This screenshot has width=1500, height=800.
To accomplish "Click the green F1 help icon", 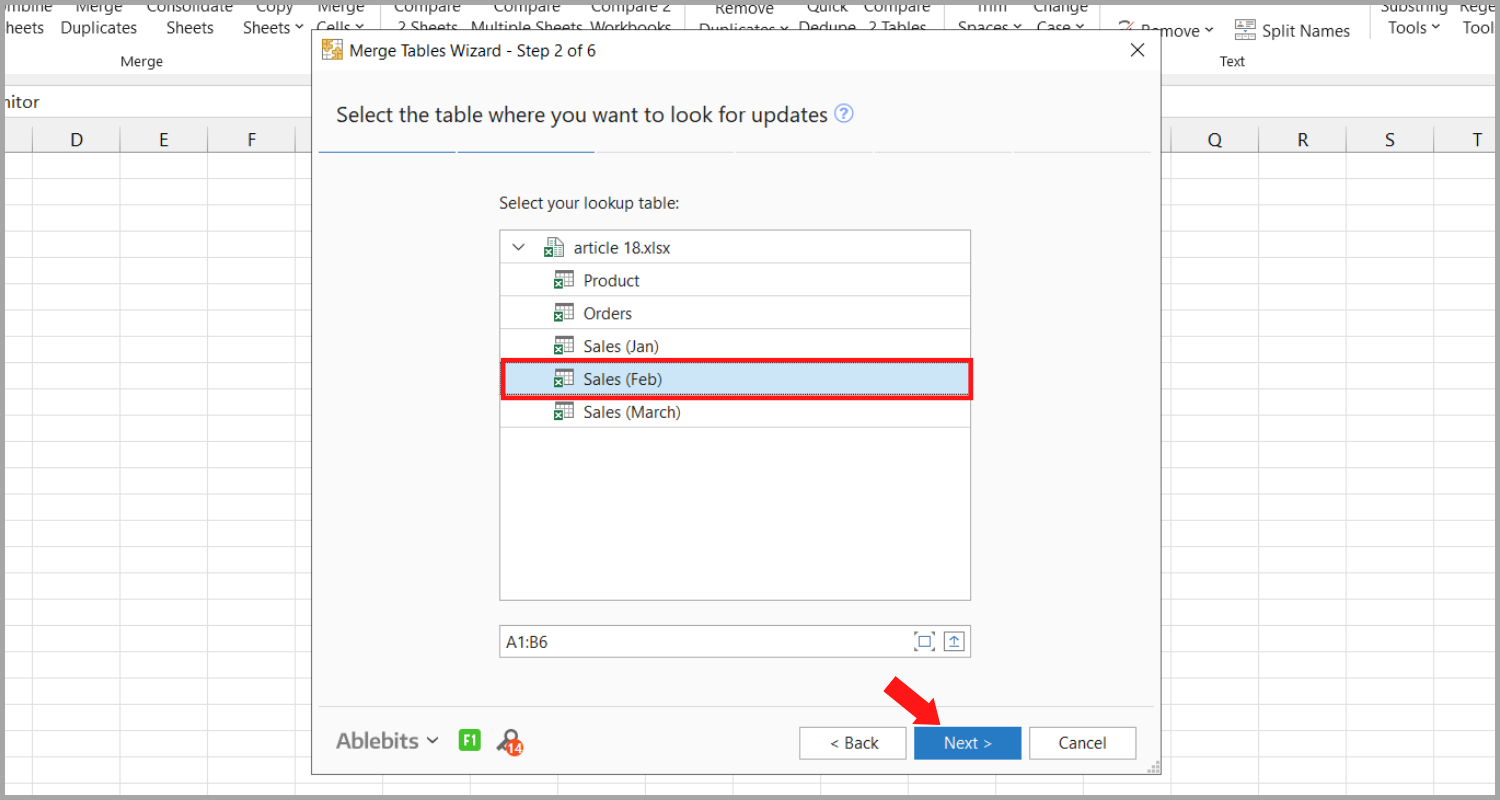I will pos(469,741).
